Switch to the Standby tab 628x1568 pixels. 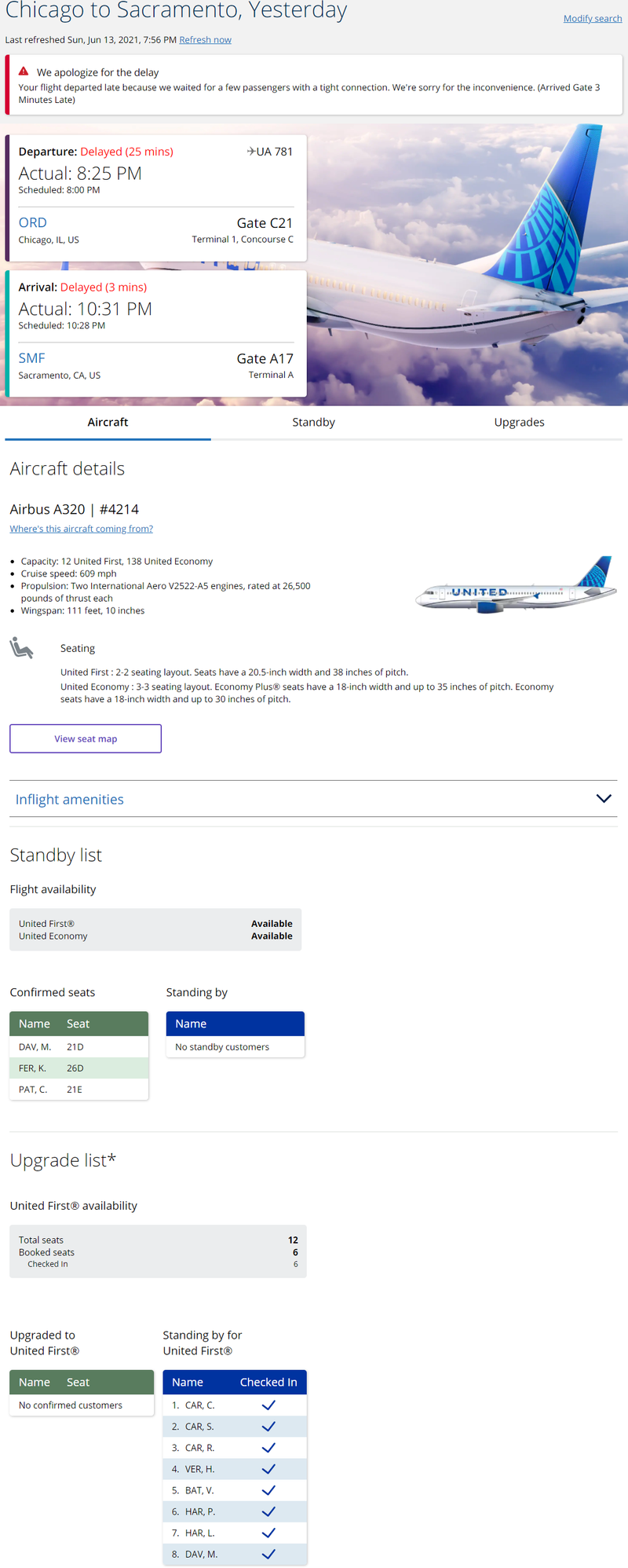coord(313,423)
